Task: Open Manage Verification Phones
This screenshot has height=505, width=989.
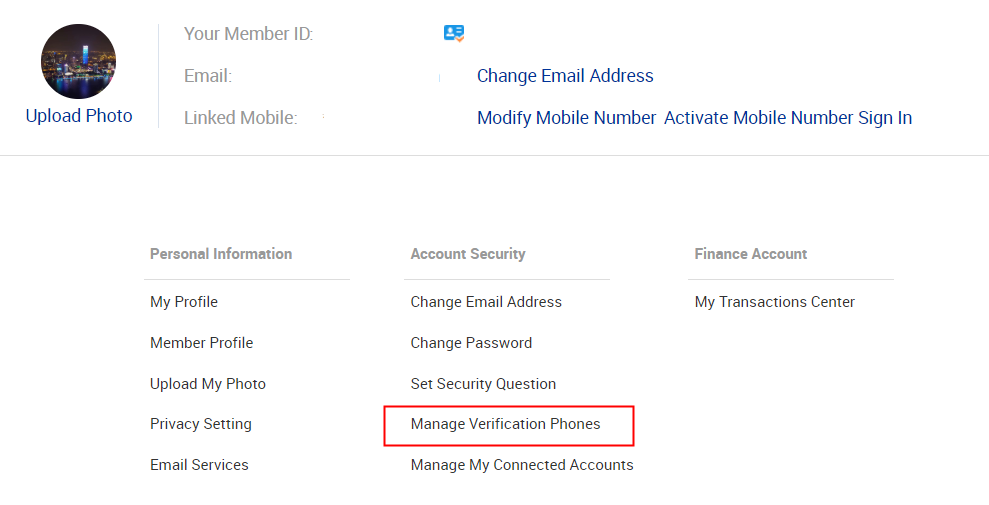Action: (505, 424)
